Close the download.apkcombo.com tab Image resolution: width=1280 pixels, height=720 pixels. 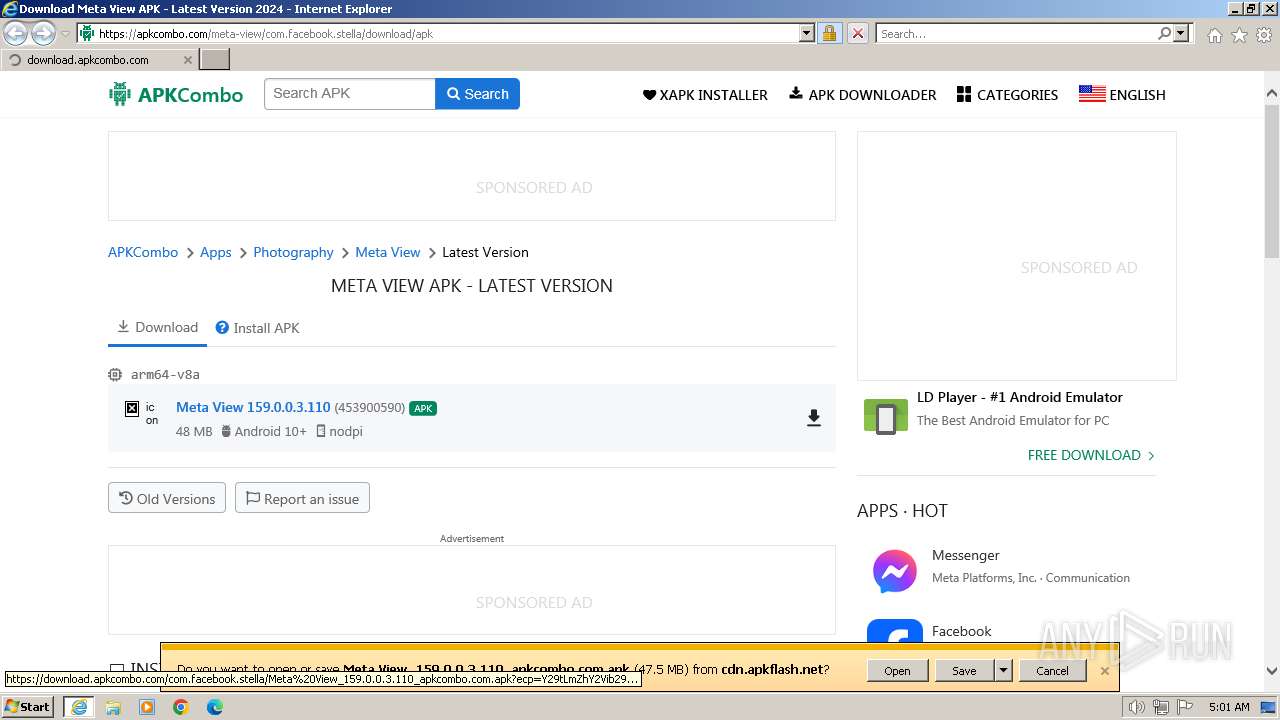tap(187, 60)
